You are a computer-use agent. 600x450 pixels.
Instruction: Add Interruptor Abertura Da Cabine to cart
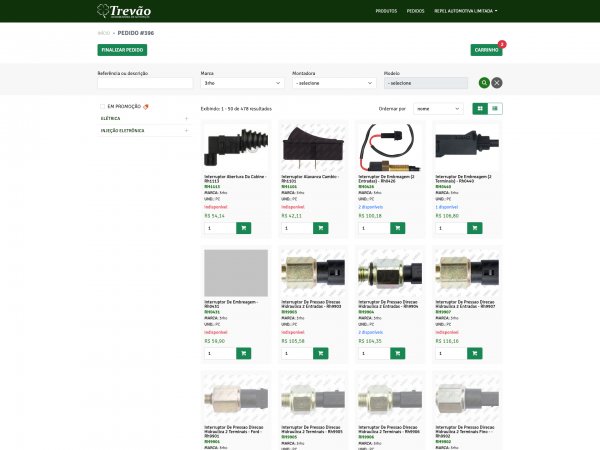(x=243, y=228)
